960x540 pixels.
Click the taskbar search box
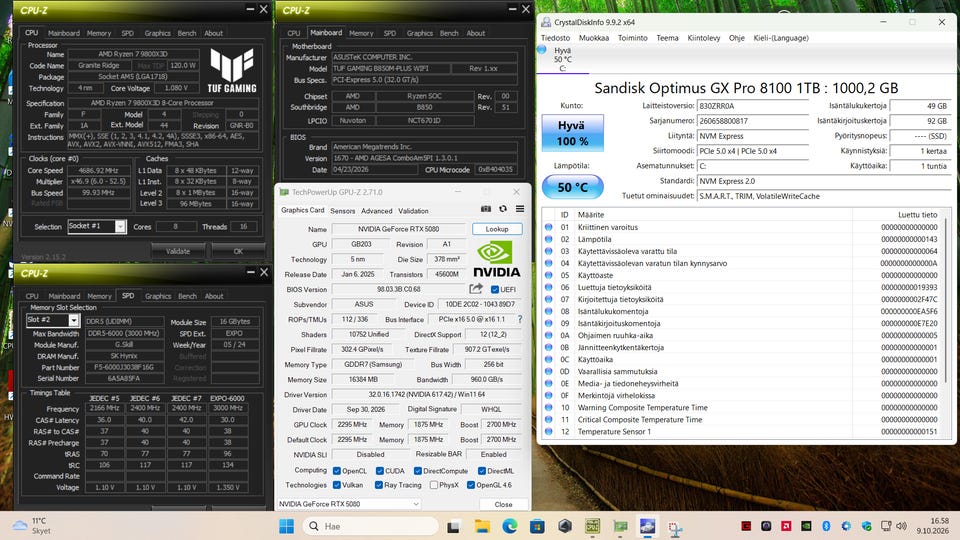tap(372, 526)
